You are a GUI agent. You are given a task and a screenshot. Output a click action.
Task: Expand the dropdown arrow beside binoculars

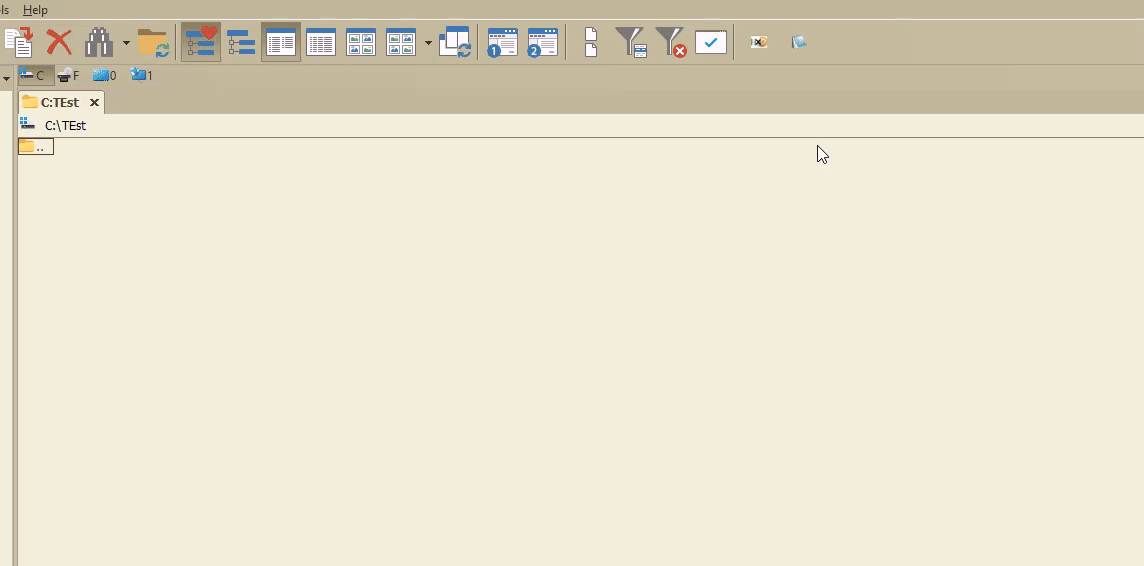coord(126,43)
